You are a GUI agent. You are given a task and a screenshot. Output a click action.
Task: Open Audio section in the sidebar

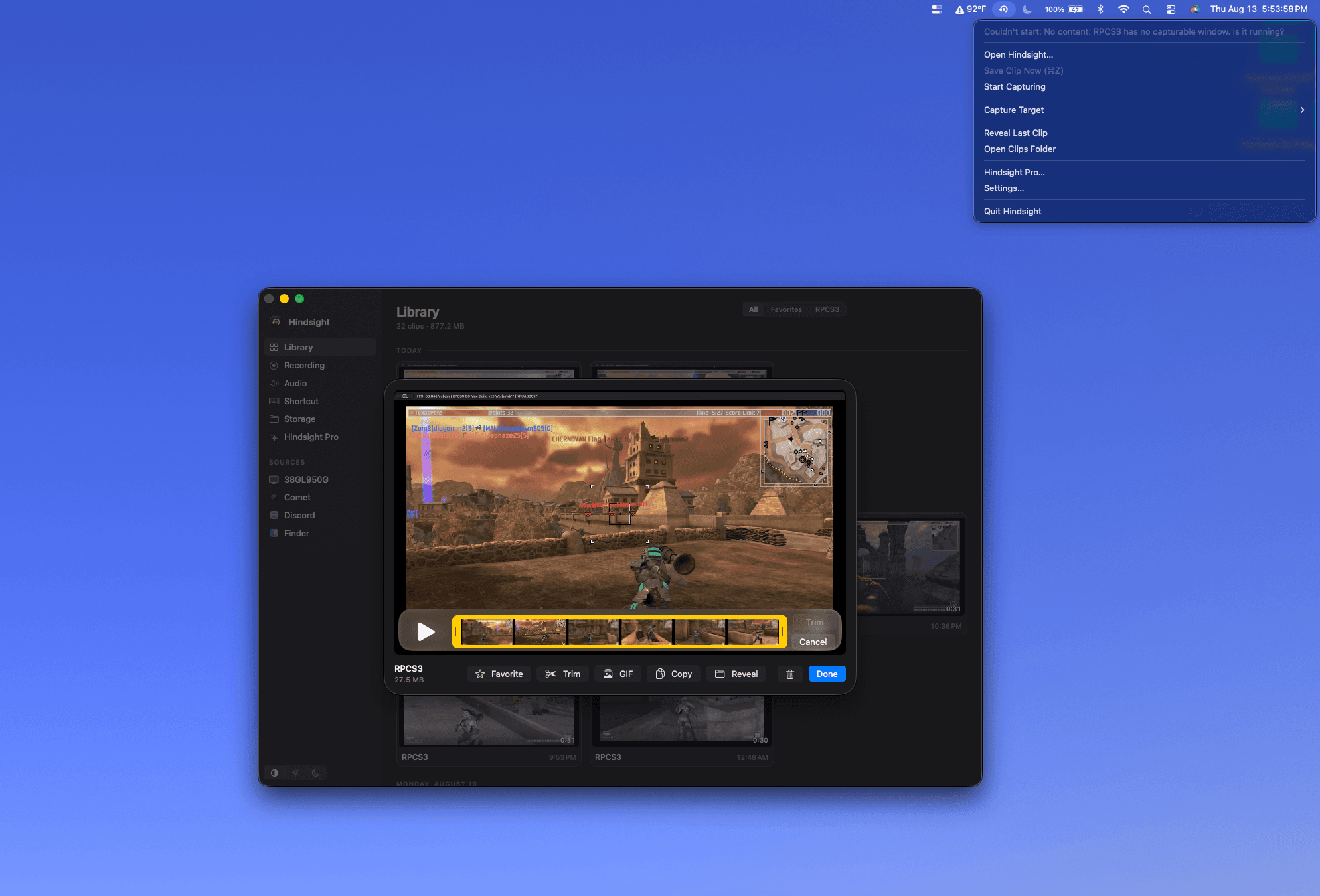[320, 383]
